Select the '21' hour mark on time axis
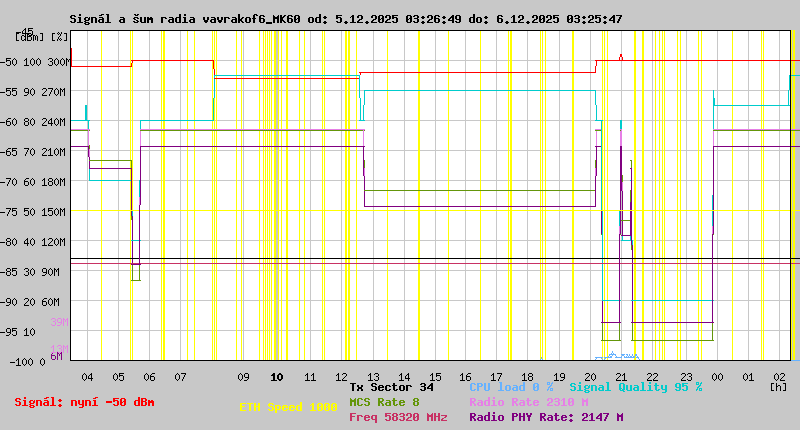The height and width of the screenshot is (430, 800). tap(621, 377)
